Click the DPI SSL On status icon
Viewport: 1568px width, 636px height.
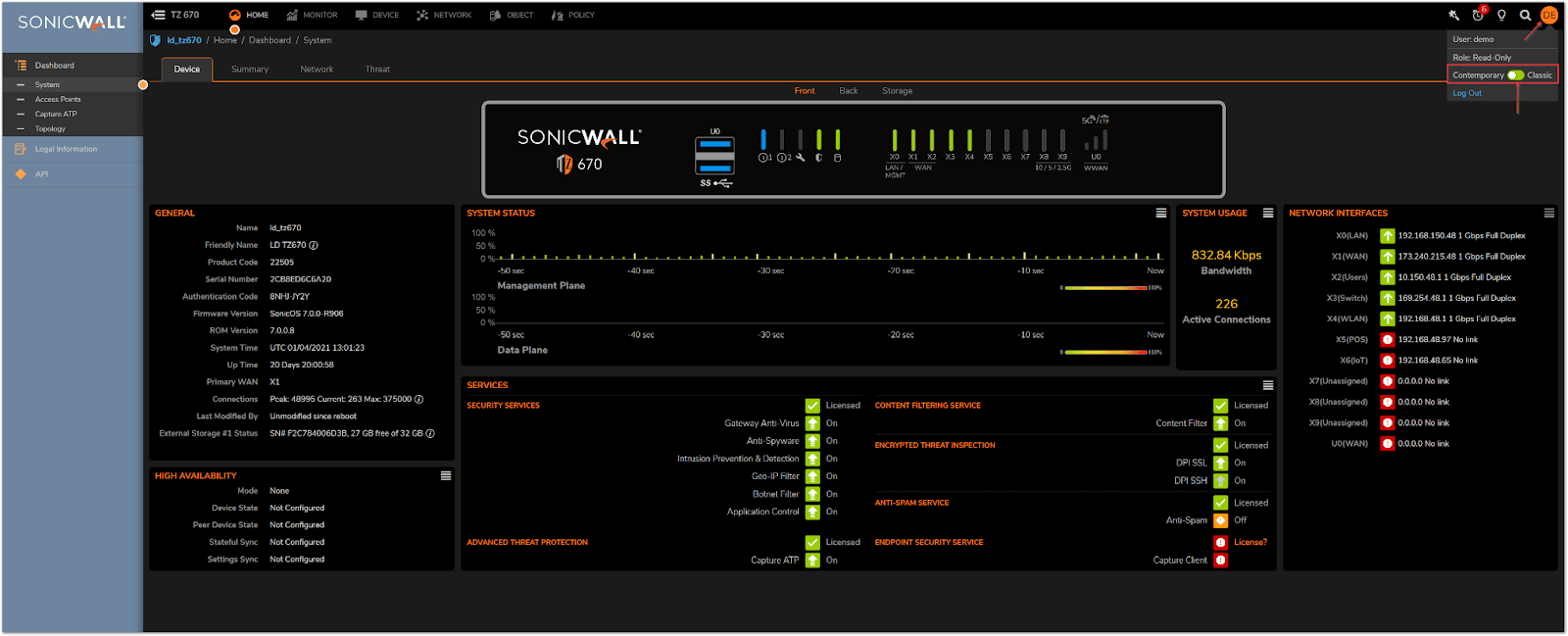1221,463
